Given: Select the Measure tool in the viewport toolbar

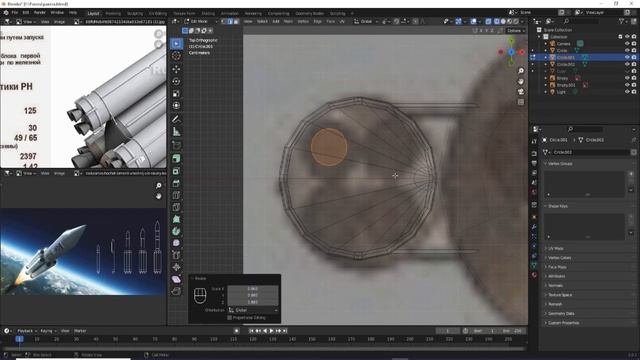Looking at the screenshot, I should coord(176,131).
